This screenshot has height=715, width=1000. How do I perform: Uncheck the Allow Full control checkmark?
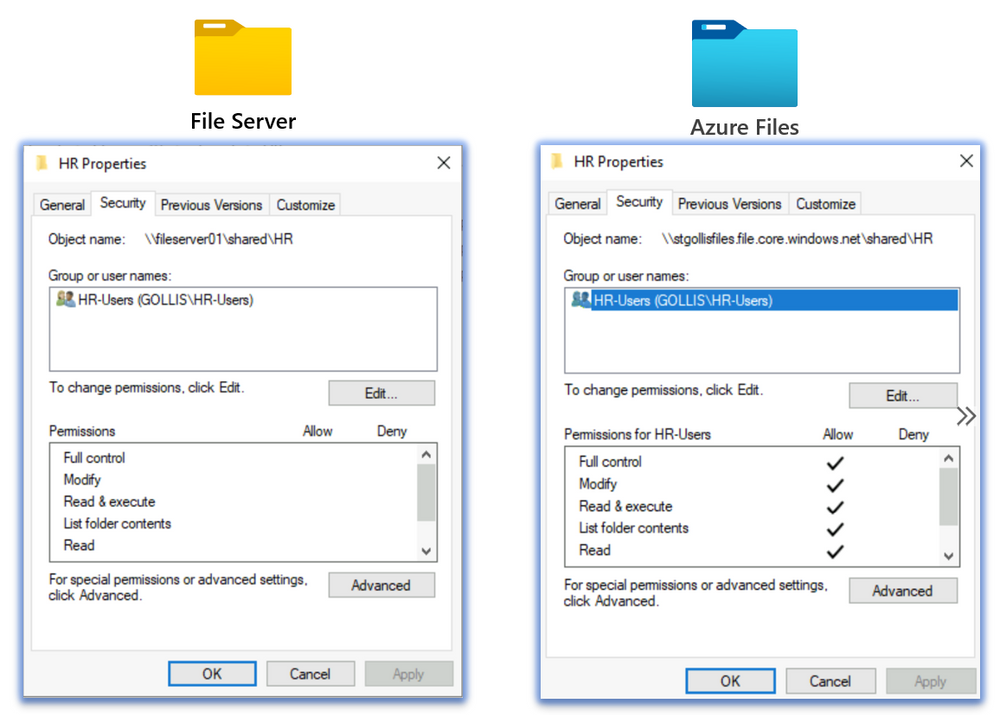(836, 461)
